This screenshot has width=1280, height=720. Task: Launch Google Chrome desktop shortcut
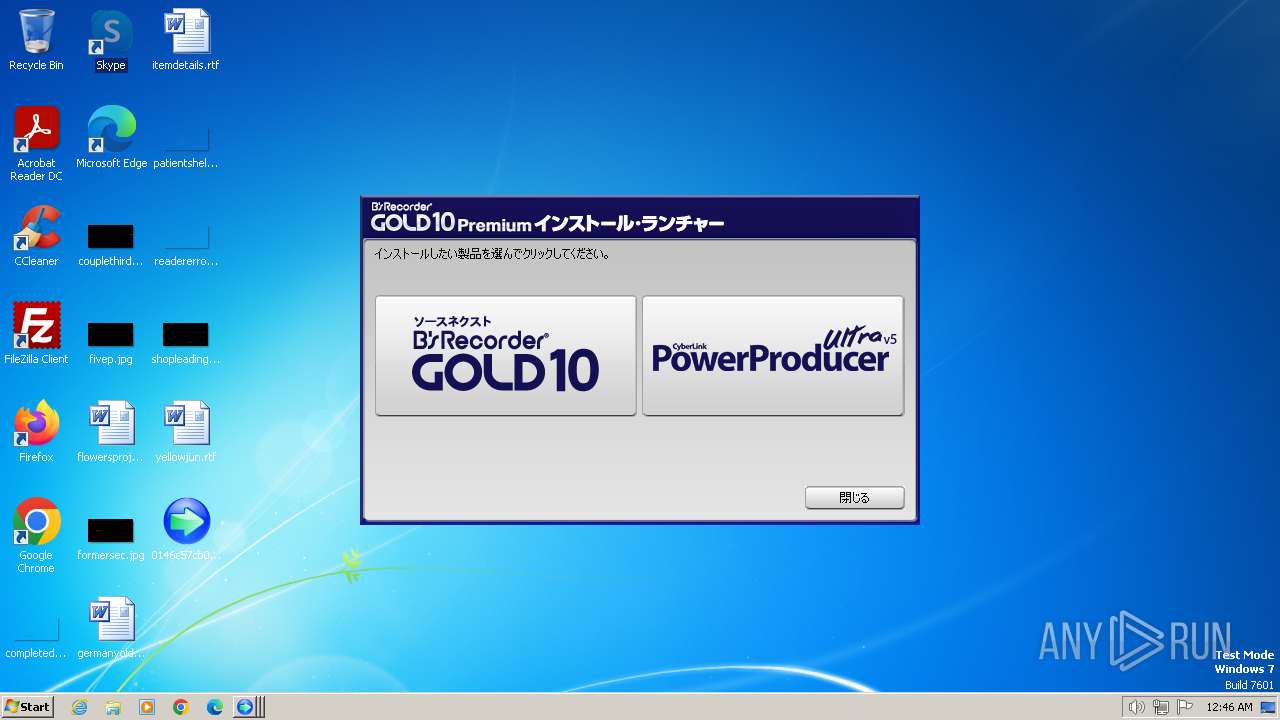36,535
